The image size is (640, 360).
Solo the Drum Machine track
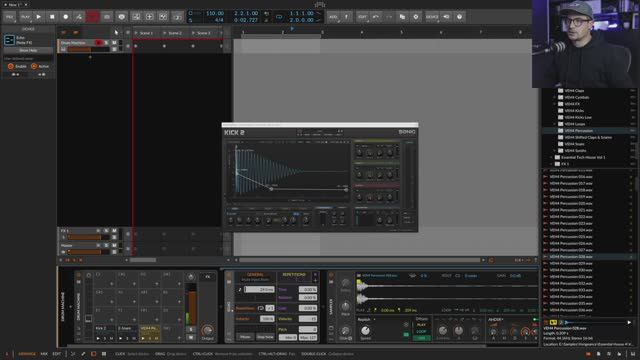coord(107,42)
